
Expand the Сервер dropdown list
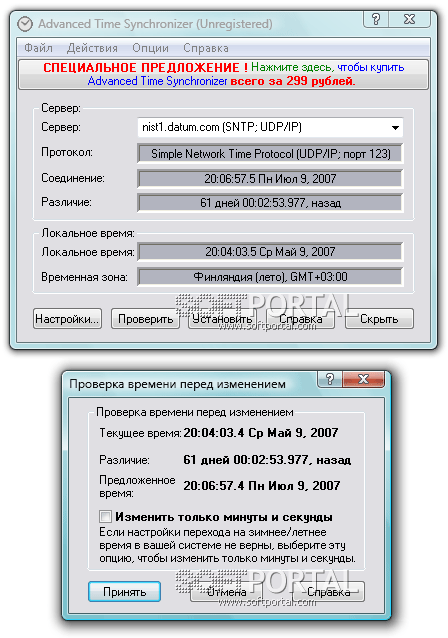pyautogui.click(x=395, y=127)
